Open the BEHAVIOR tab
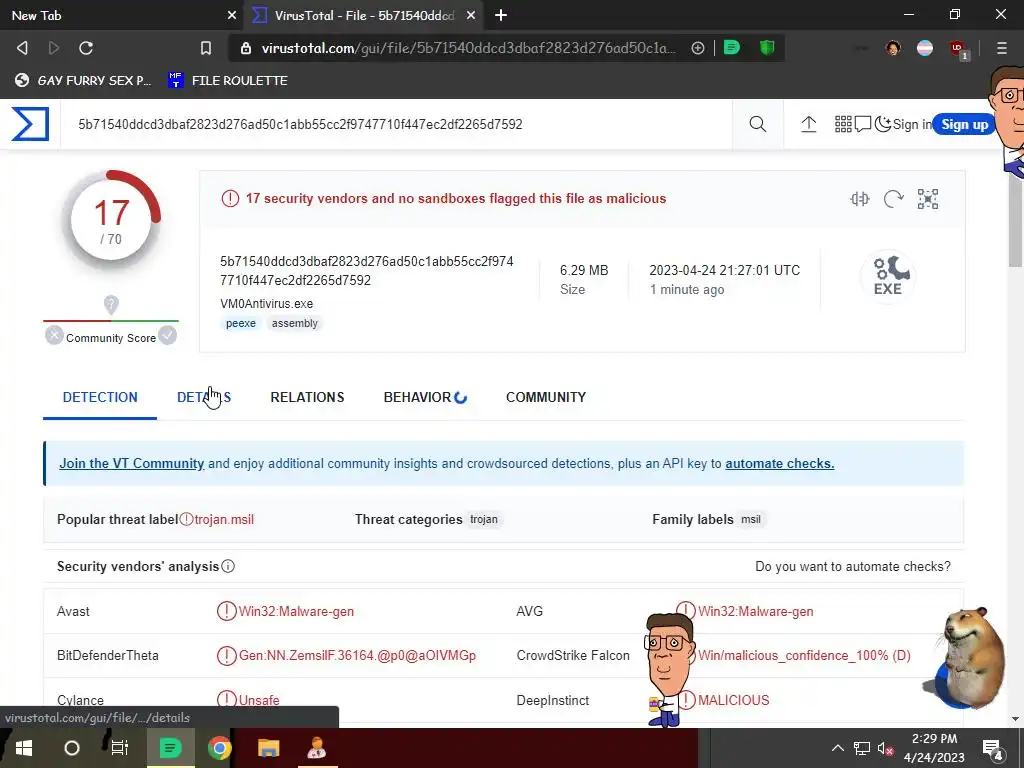Viewport: 1024px width, 768px height. [x=425, y=397]
